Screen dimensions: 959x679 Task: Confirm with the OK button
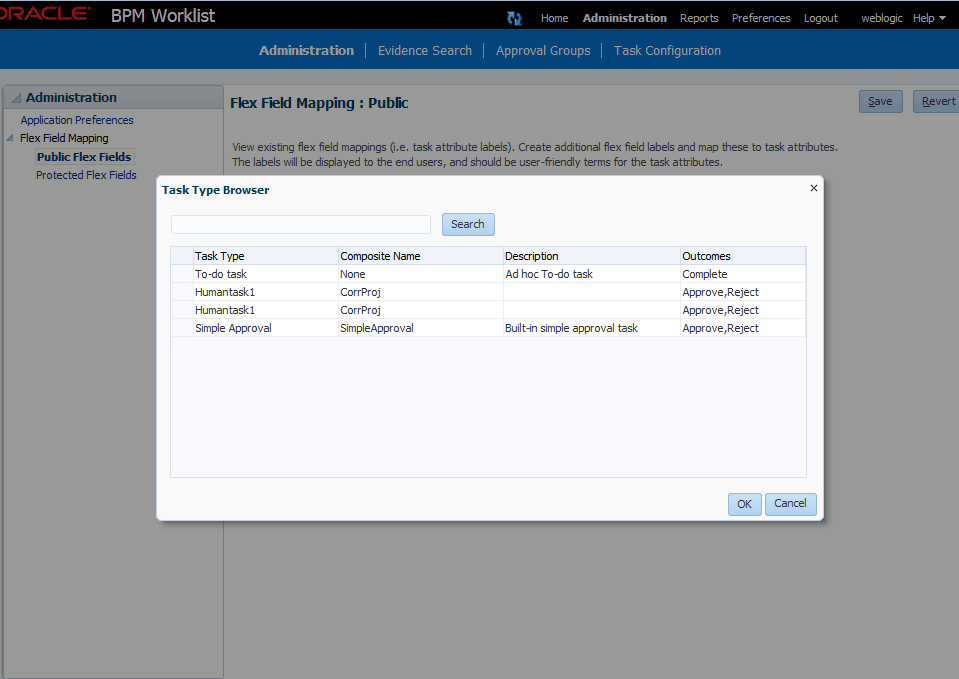coord(744,504)
